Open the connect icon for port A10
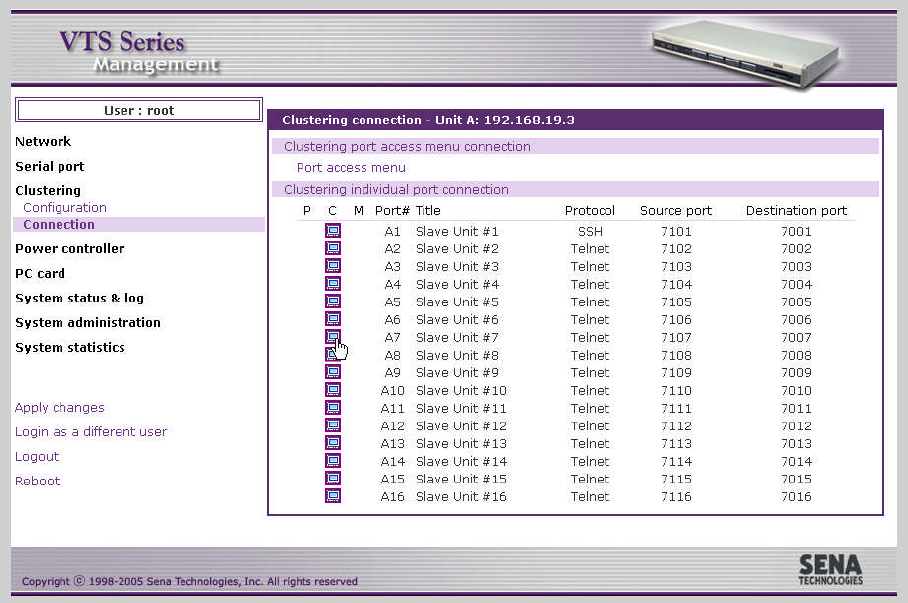 tap(333, 390)
